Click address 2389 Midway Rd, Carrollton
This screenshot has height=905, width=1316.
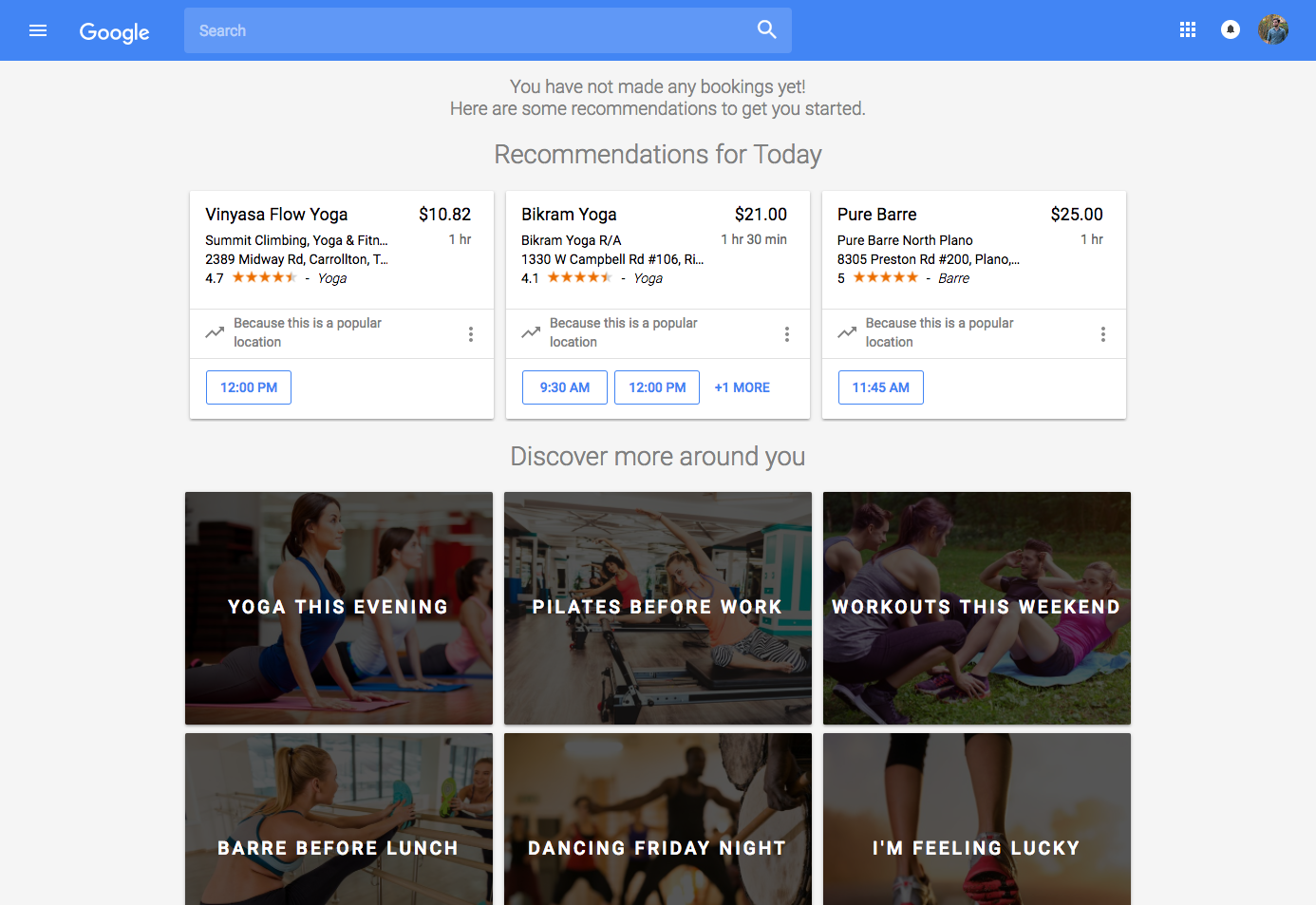(296, 259)
